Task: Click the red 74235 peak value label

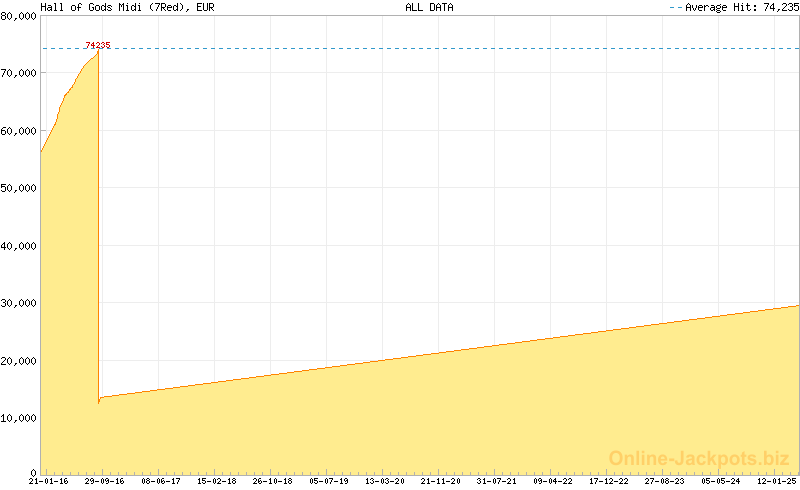Action: point(98,45)
